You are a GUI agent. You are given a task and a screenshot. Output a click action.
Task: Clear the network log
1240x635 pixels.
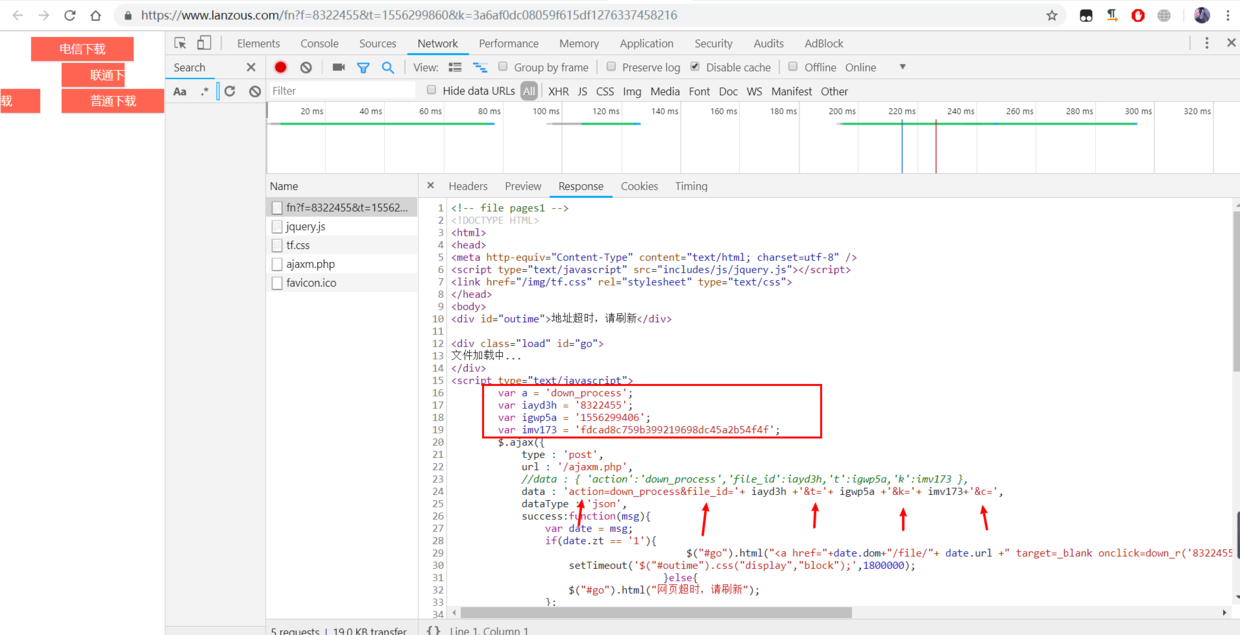[306, 67]
